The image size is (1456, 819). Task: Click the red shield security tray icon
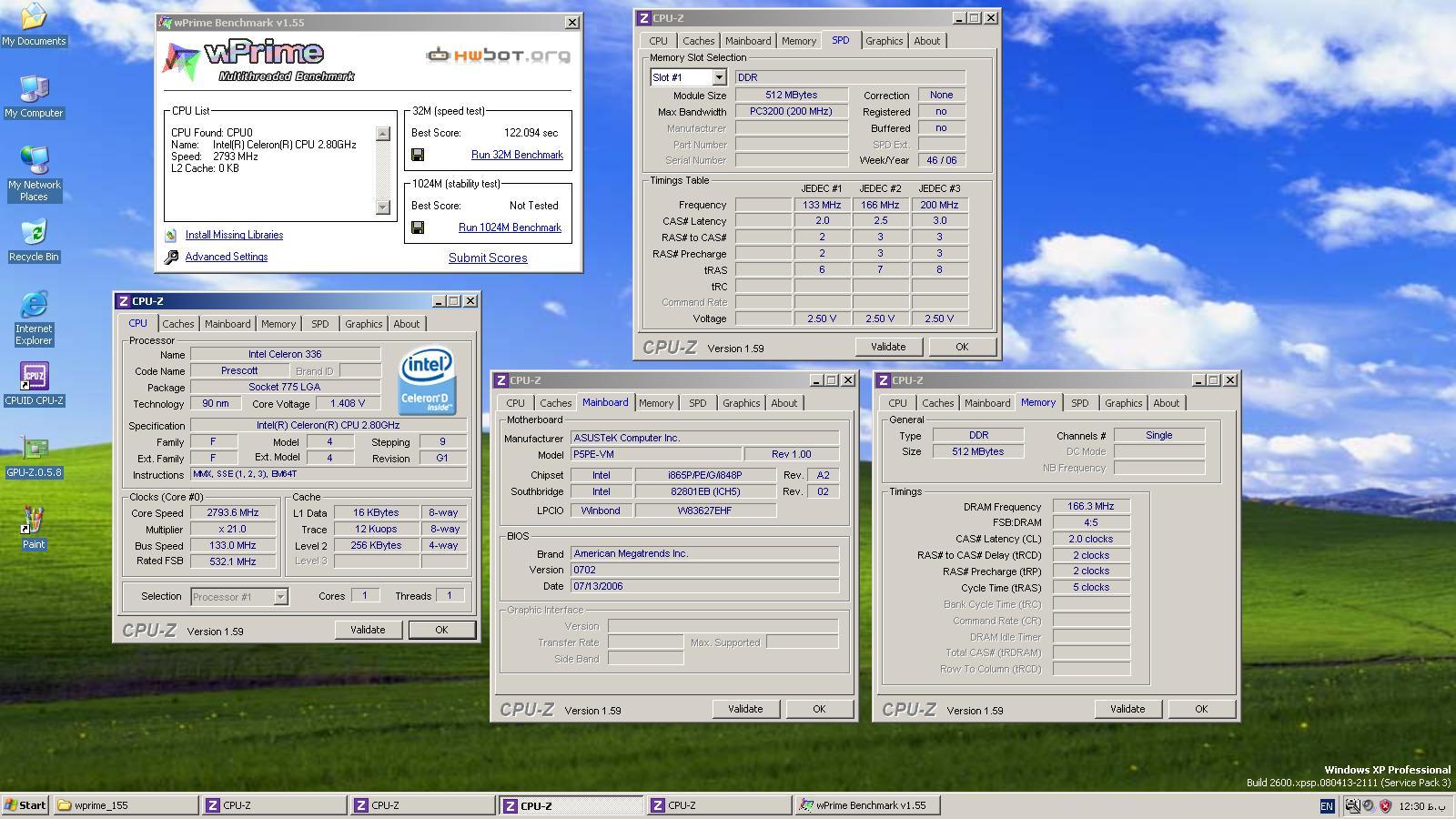pos(1385,805)
